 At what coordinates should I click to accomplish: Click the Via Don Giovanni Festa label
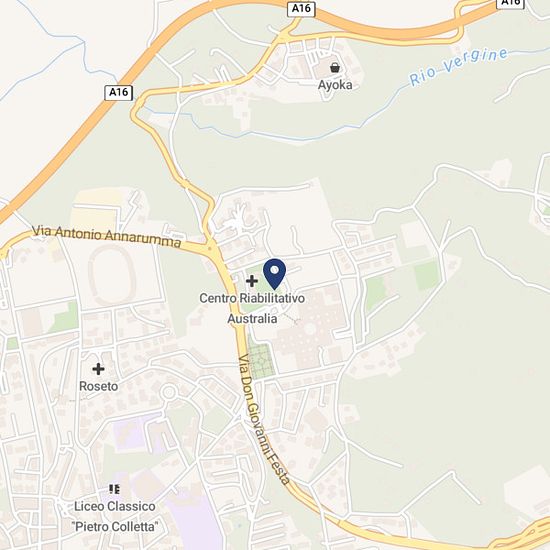(263, 419)
